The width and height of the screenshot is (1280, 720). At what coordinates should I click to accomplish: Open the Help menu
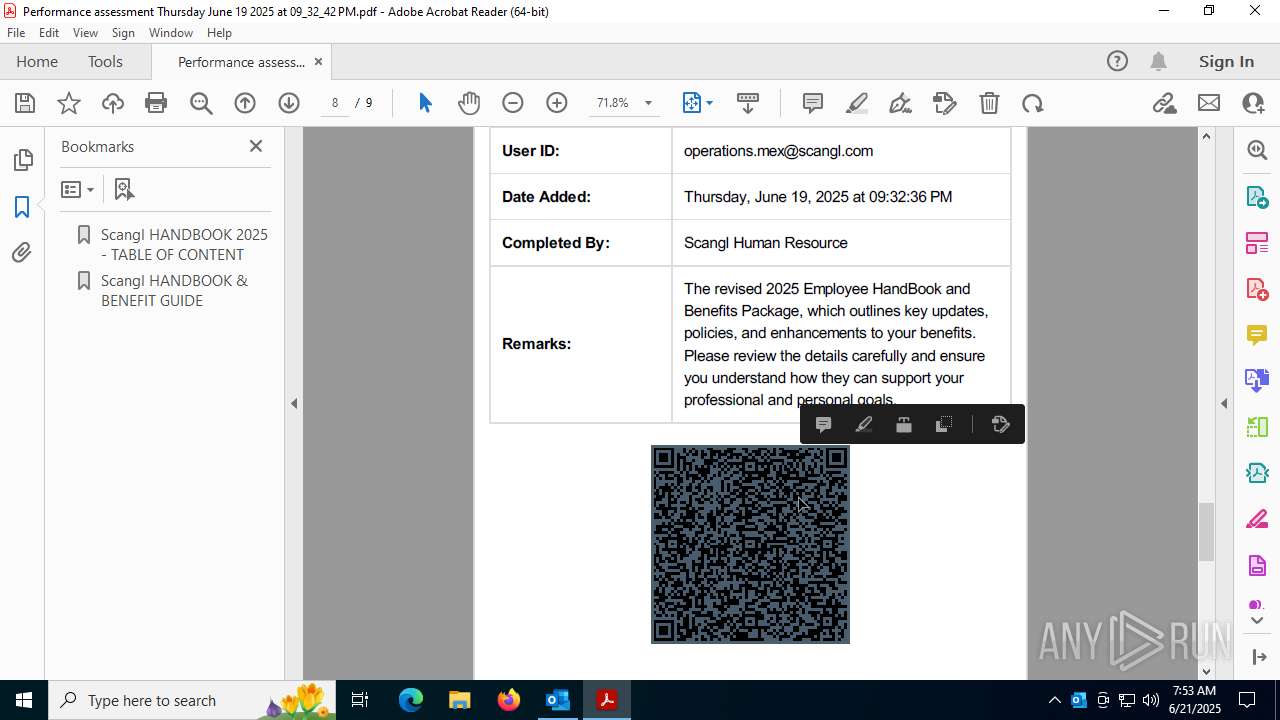click(219, 32)
